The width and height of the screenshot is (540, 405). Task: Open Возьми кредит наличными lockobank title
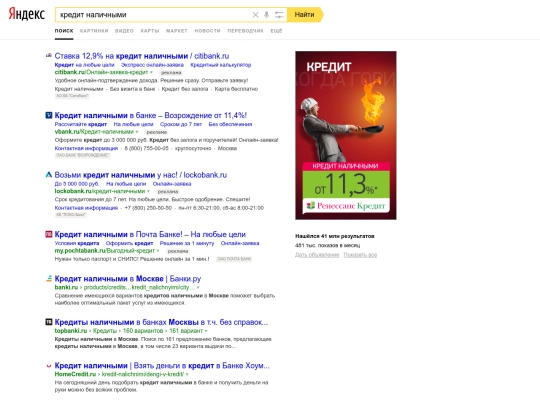point(141,175)
